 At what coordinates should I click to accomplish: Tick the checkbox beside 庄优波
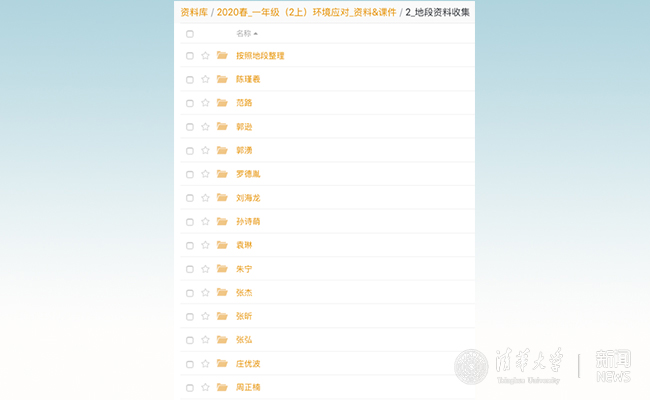tap(190, 364)
